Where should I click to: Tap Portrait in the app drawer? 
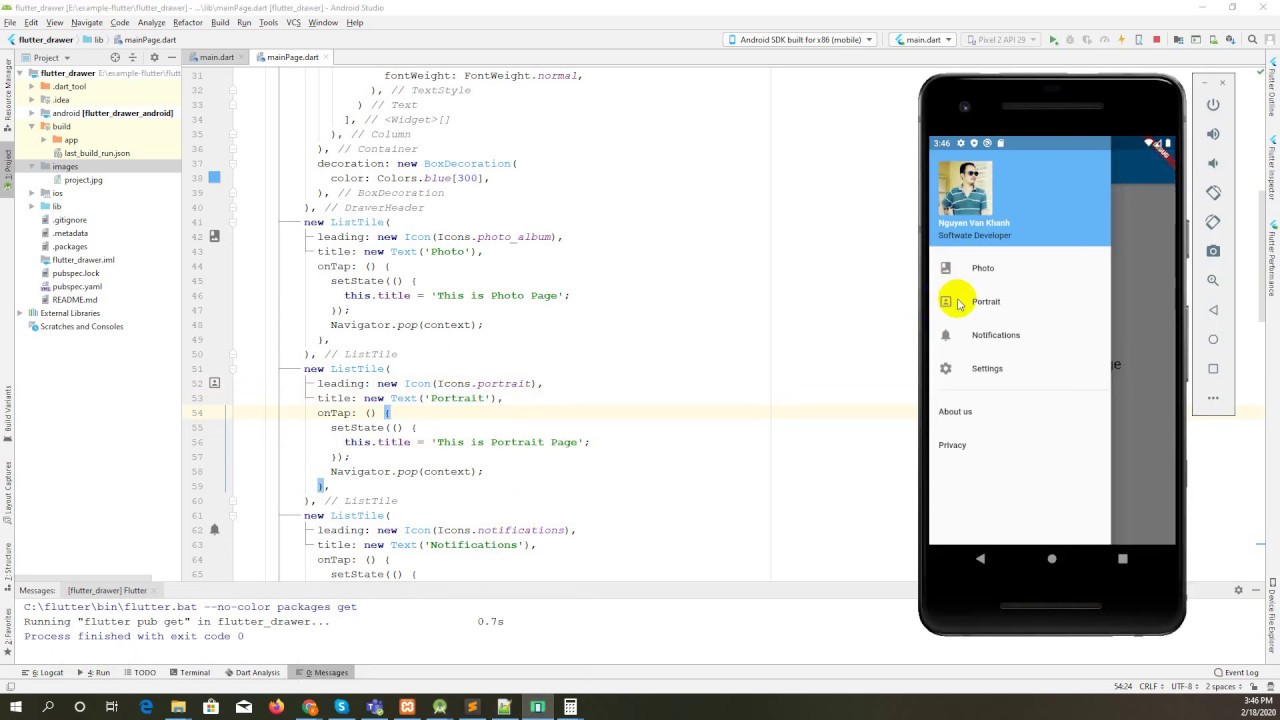[x=1020, y=301]
